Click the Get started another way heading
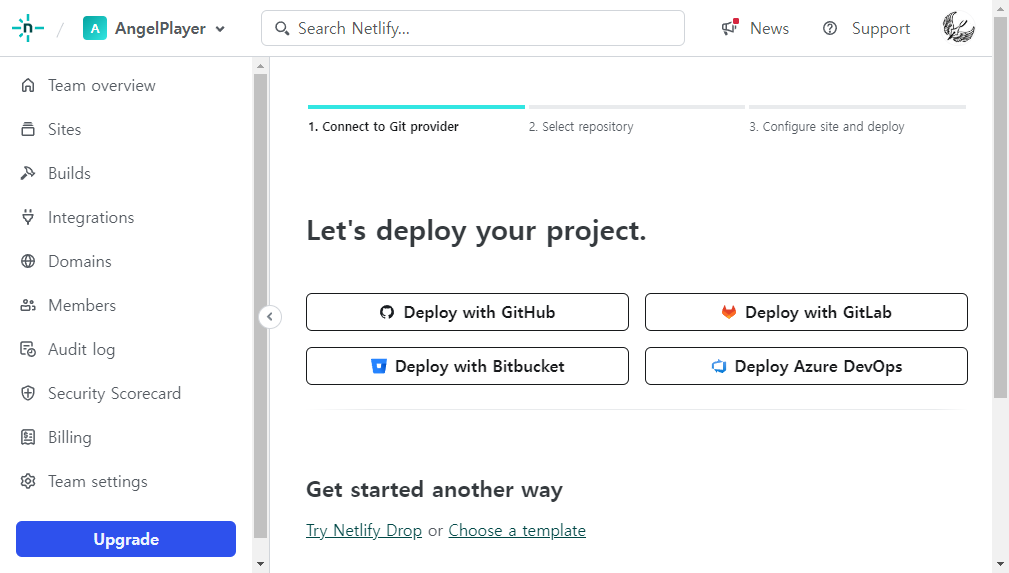 (434, 489)
